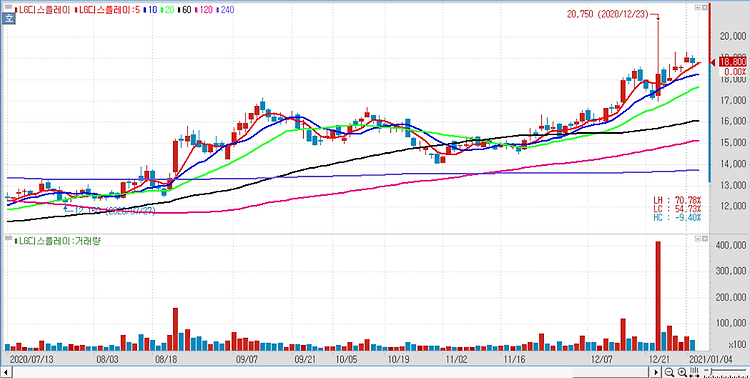Click horizontal scrollbar left arrow
750x378 pixels.
click(x=7, y=372)
